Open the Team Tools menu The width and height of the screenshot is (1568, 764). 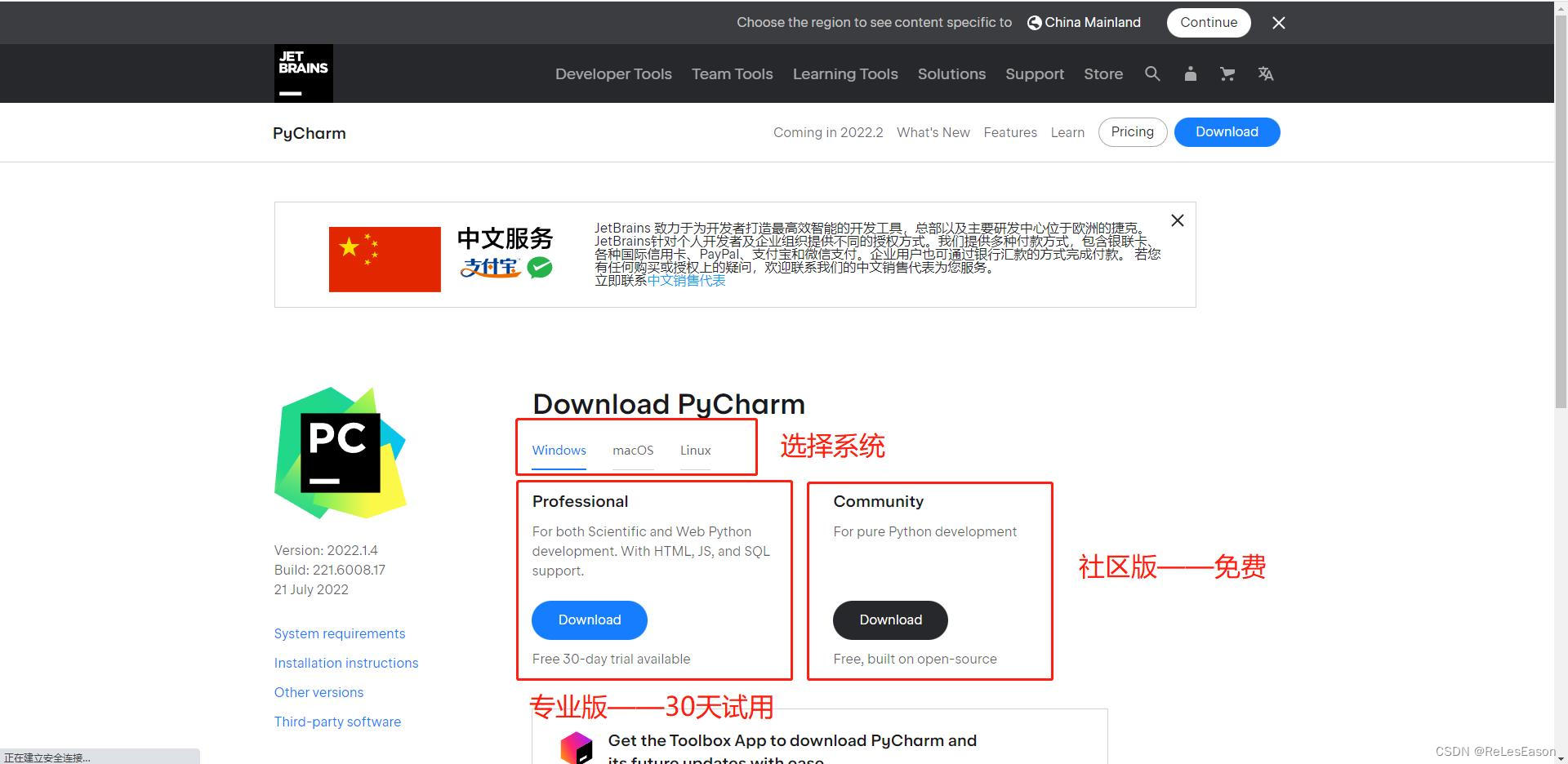coord(733,73)
